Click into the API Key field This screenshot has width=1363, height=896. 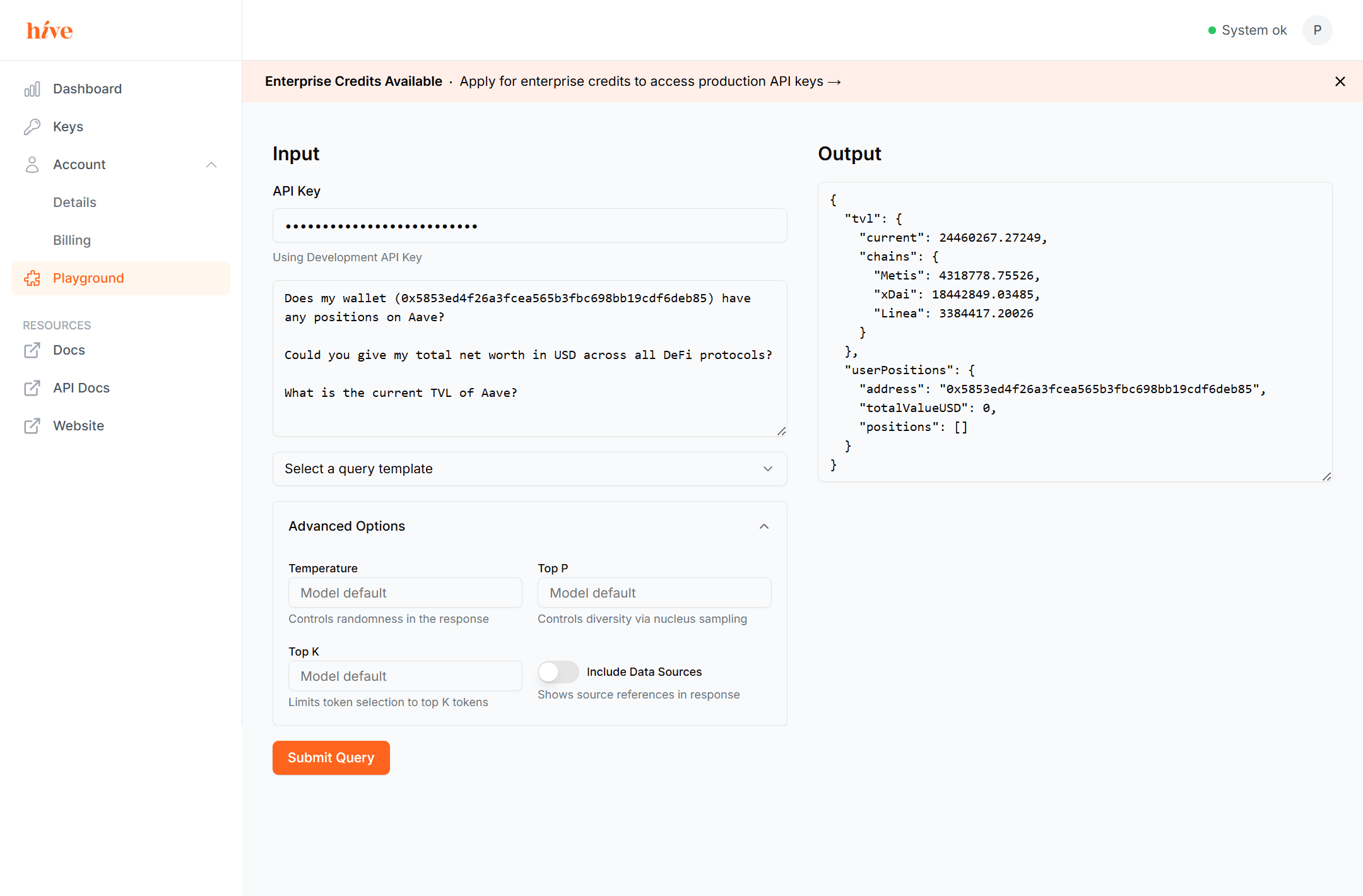click(x=529, y=226)
